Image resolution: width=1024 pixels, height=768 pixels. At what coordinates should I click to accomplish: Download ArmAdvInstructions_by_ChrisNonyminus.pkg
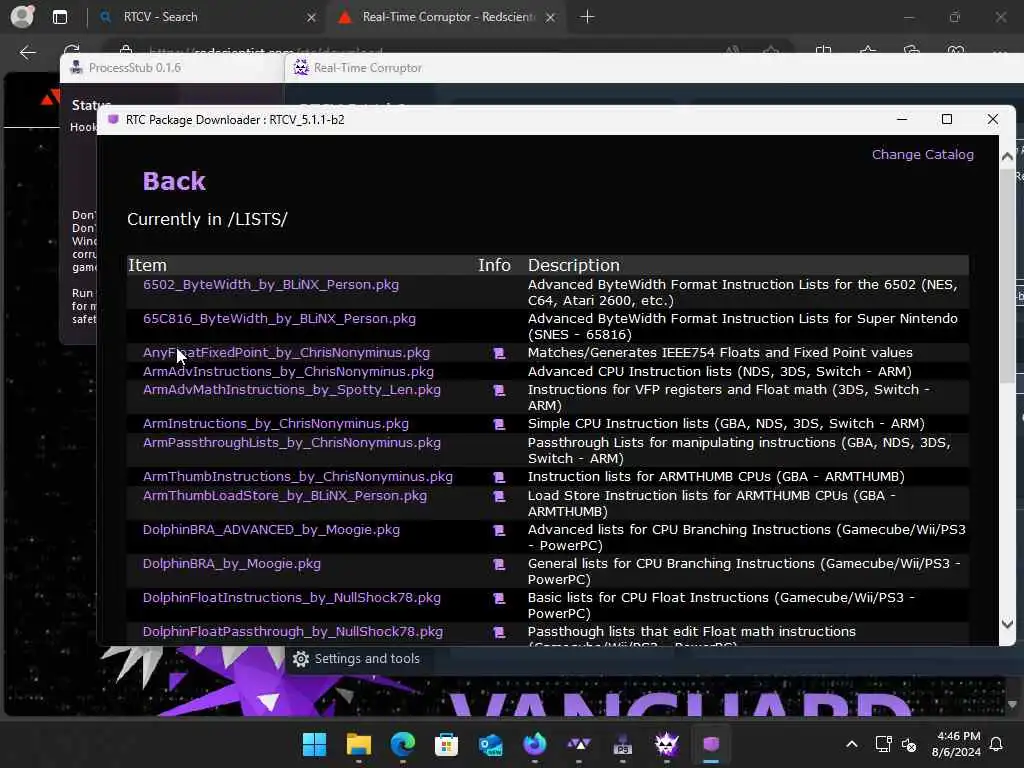[x=289, y=372]
